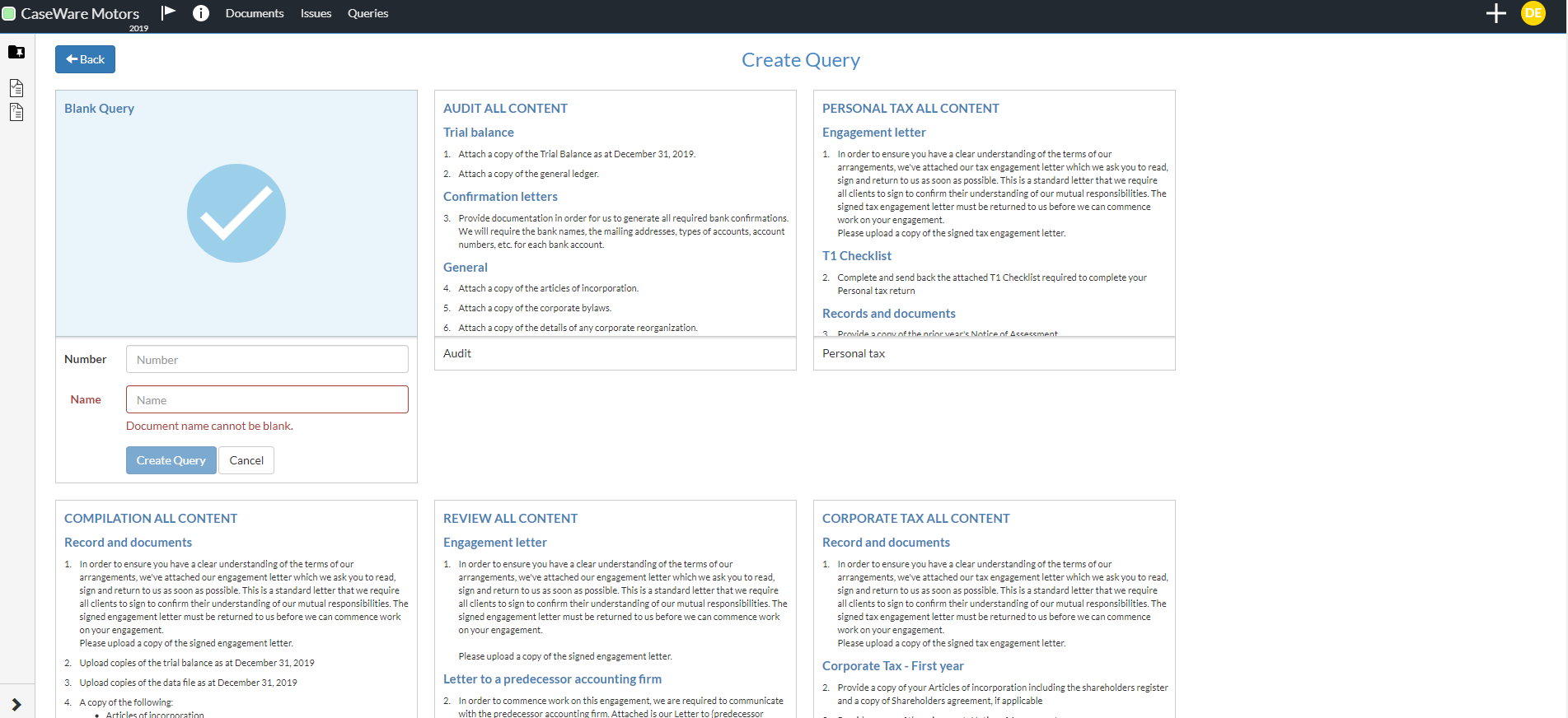Cancel the blank query creation
This screenshot has height=718, width=1568.
point(246,460)
